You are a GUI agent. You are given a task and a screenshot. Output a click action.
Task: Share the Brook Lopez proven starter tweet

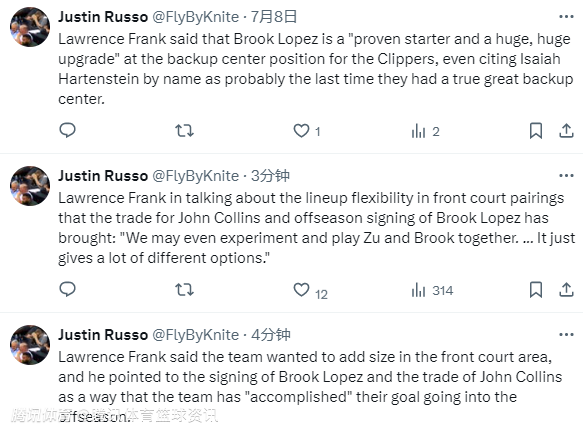pos(566,131)
